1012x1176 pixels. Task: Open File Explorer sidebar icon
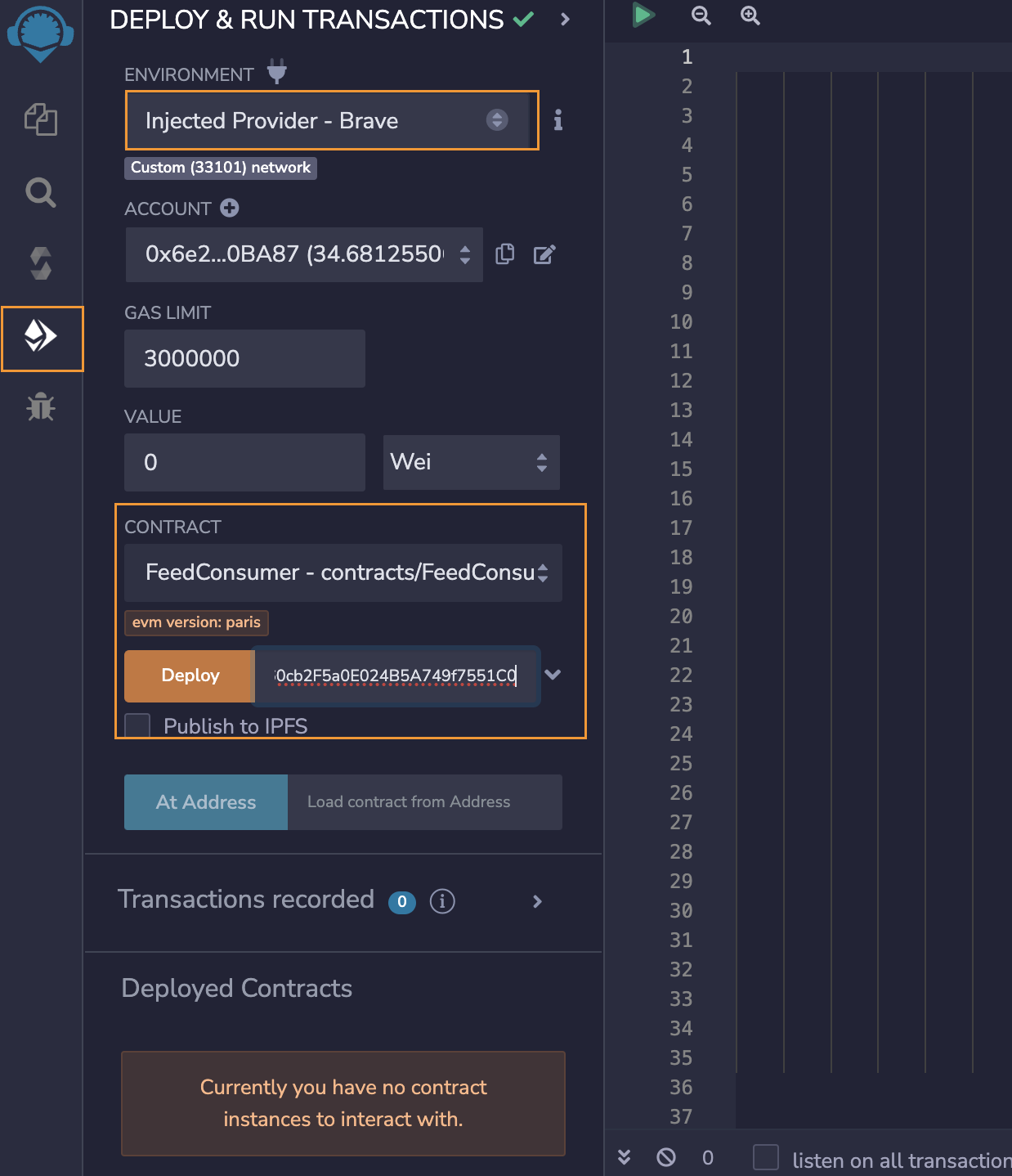tap(40, 119)
